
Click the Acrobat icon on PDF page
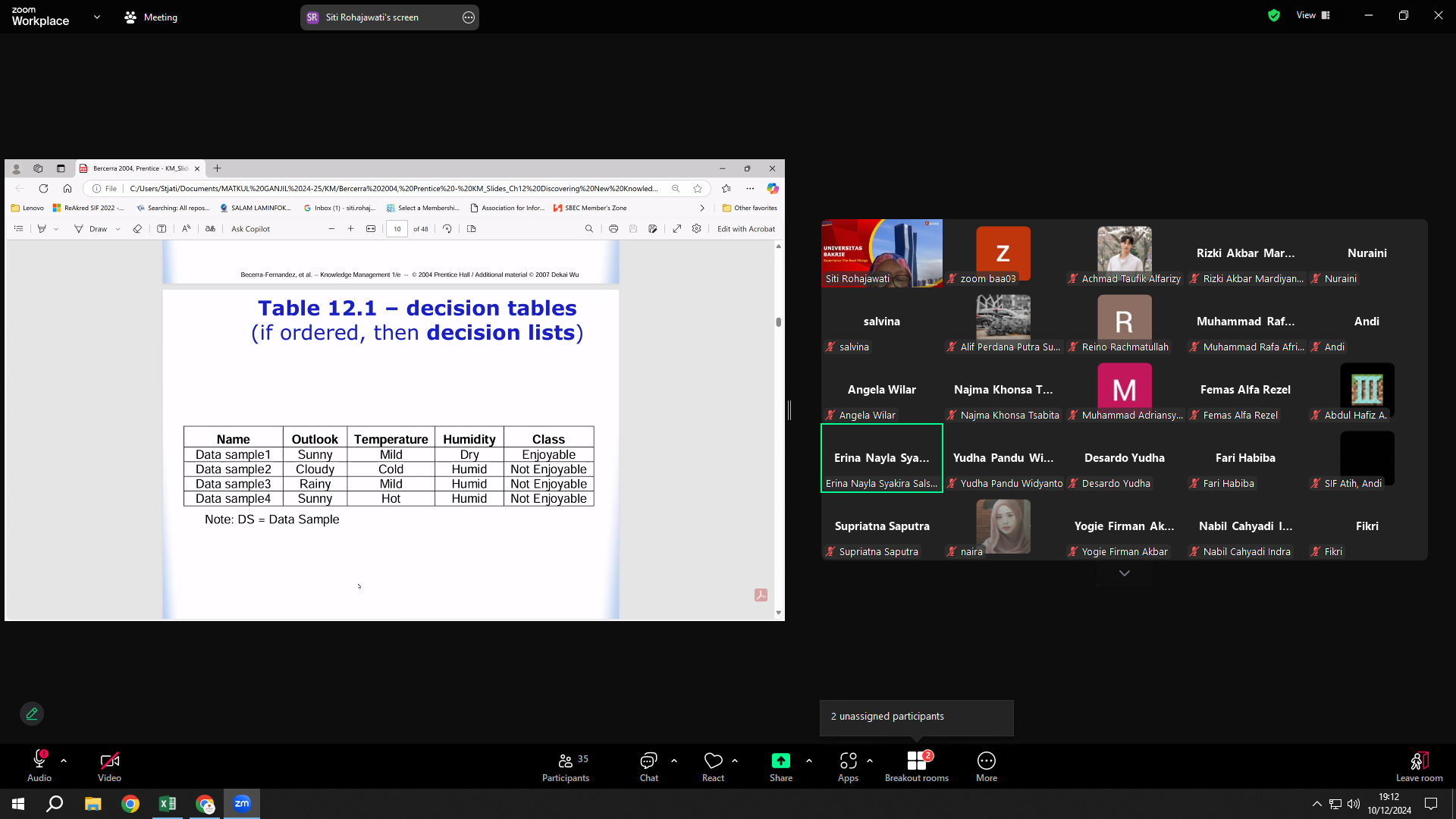[761, 595]
